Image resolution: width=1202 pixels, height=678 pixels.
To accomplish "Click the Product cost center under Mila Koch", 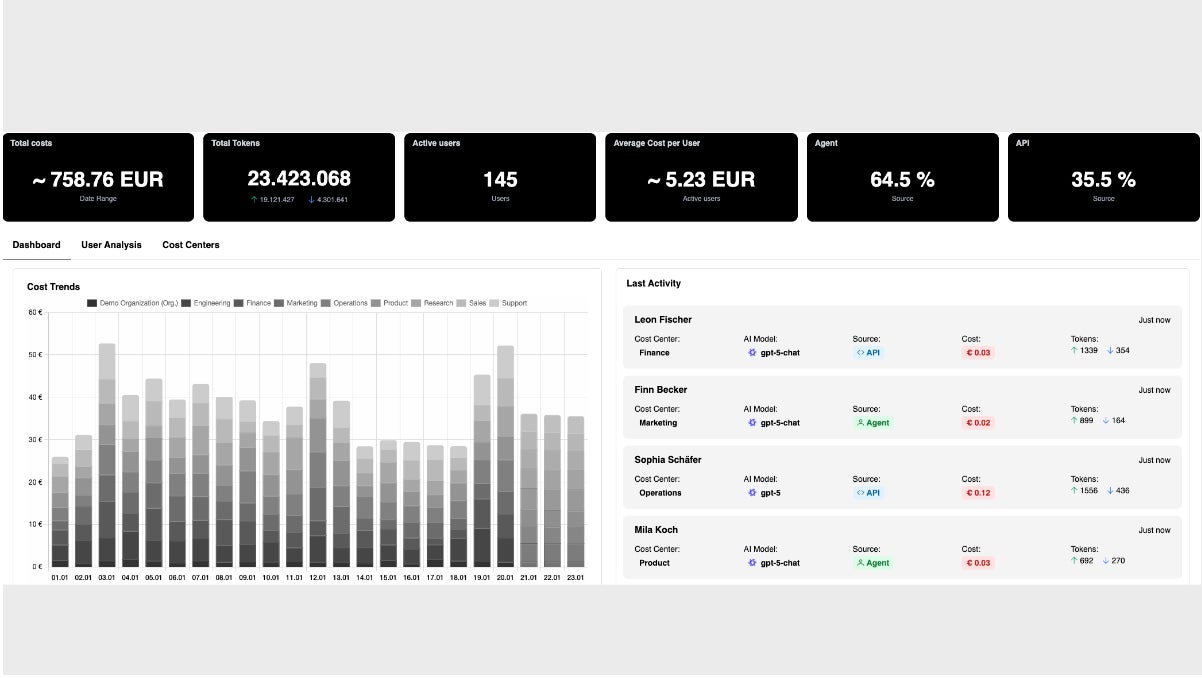I will [x=655, y=563].
